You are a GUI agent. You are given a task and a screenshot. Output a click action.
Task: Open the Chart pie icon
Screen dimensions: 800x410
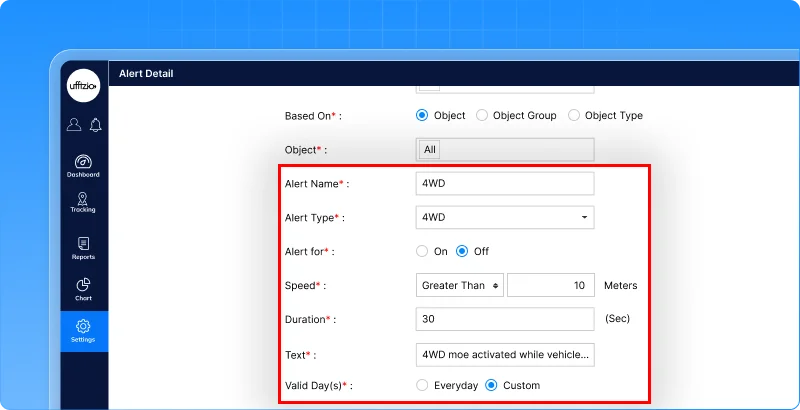83,285
